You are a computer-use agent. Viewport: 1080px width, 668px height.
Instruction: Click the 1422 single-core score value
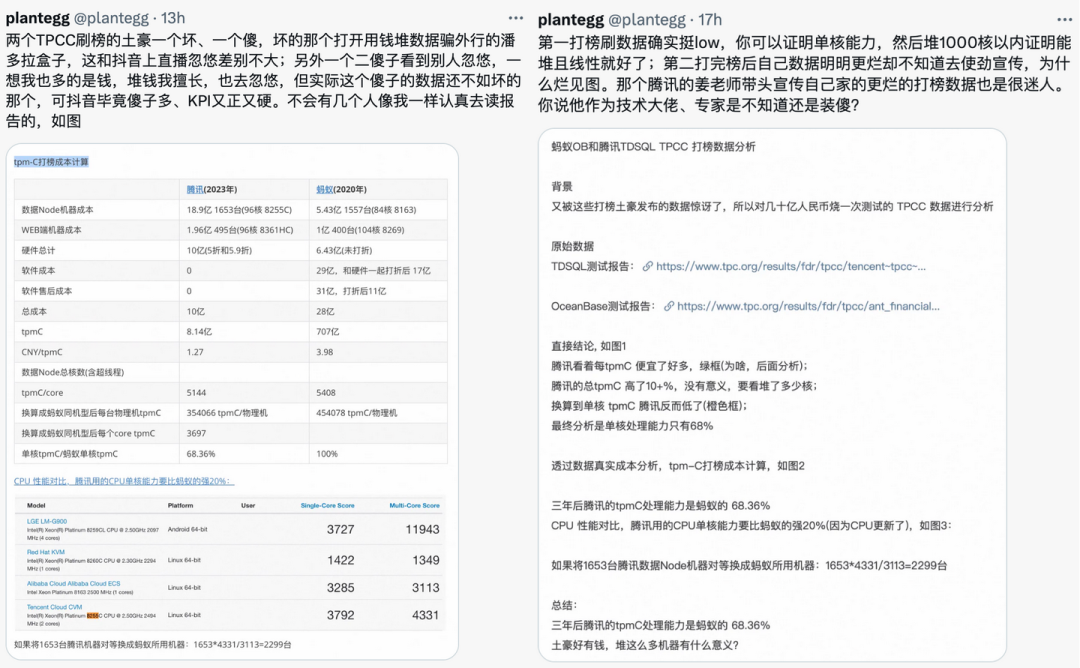click(x=340, y=561)
